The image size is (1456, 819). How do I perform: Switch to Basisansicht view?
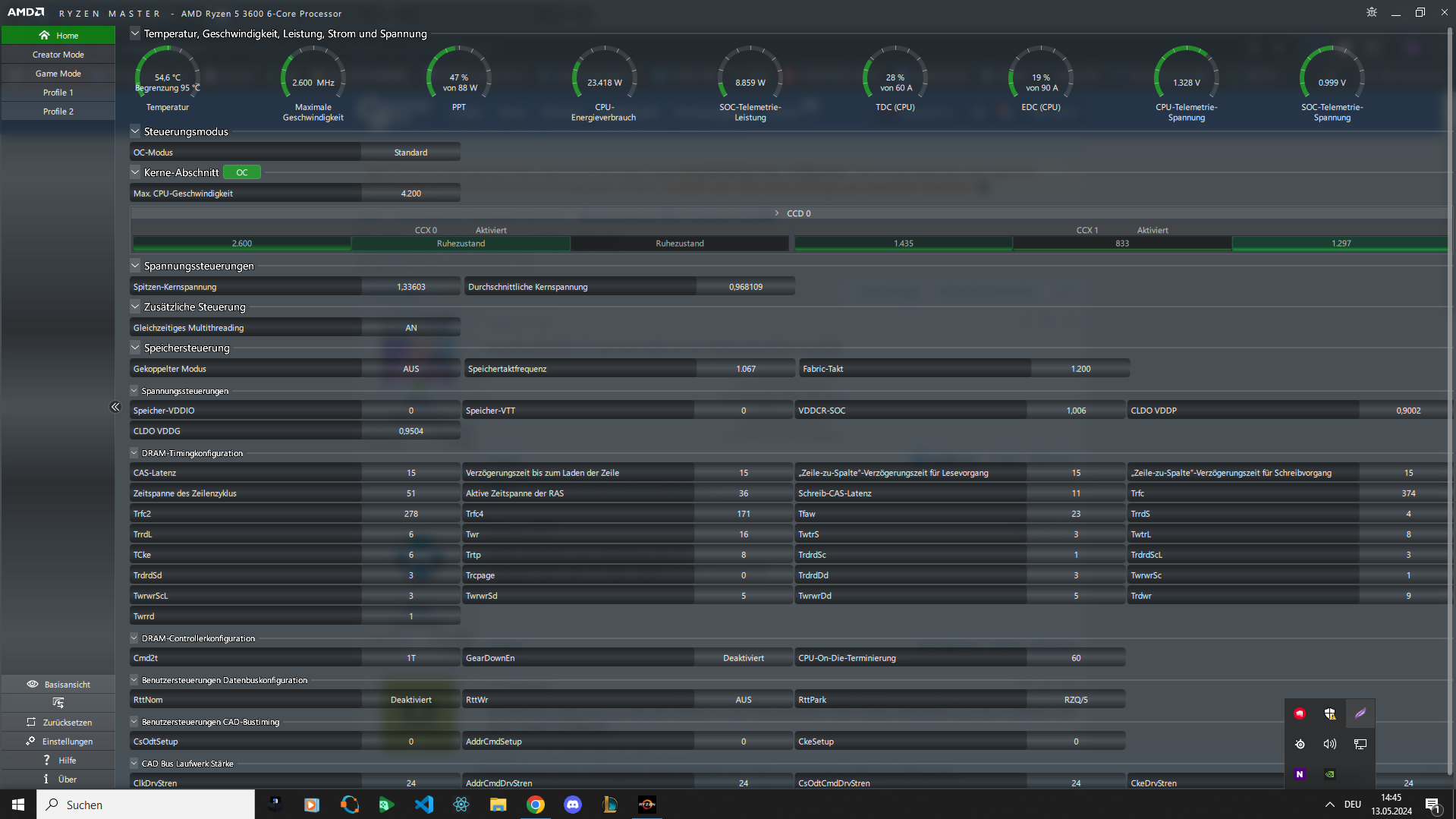(58, 684)
